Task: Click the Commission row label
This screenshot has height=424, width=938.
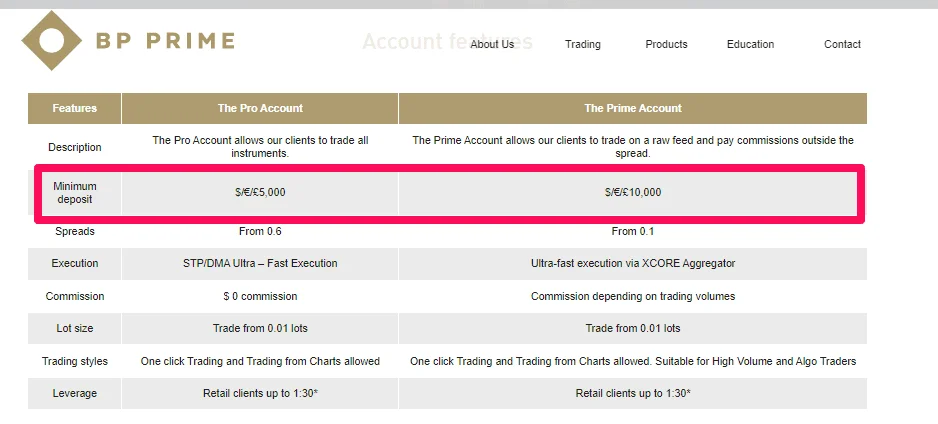Action: pos(75,296)
